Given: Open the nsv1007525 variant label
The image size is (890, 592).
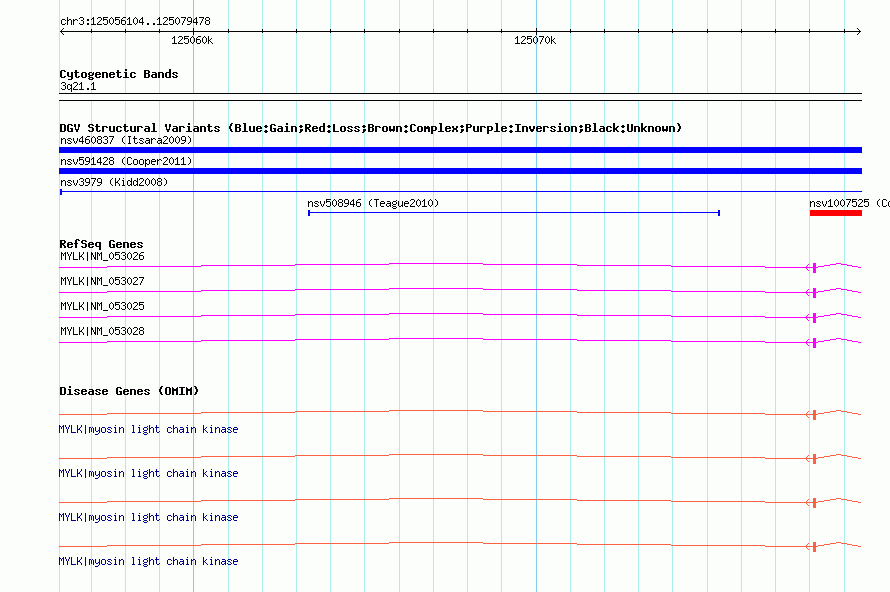Looking at the screenshot, I should coord(849,203).
